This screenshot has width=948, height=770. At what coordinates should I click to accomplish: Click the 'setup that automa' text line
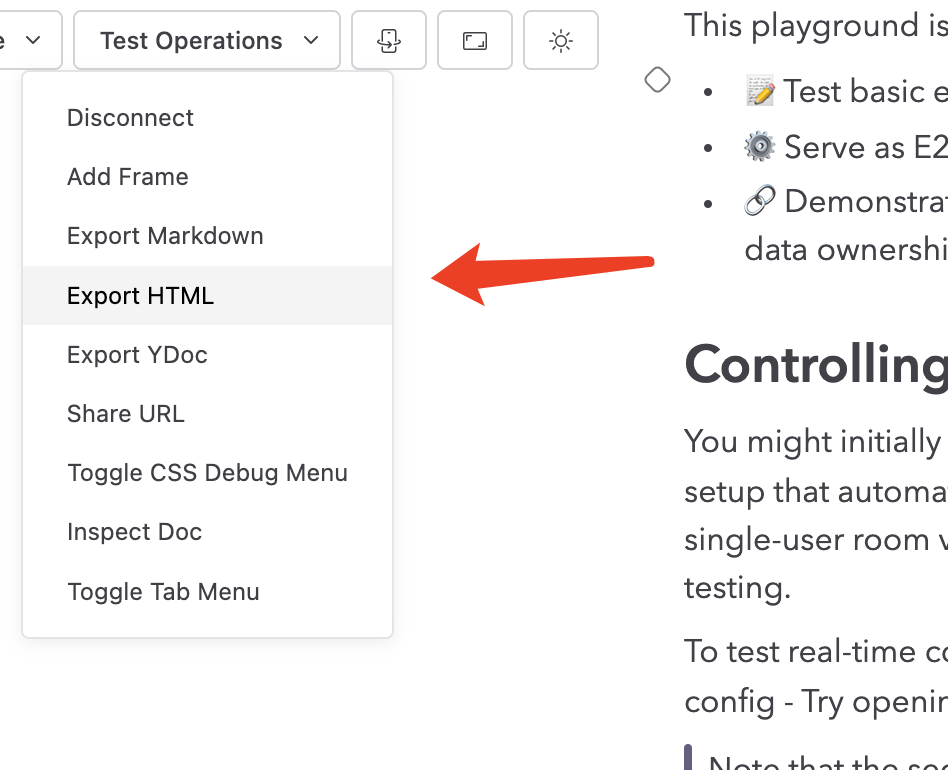(816, 491)
